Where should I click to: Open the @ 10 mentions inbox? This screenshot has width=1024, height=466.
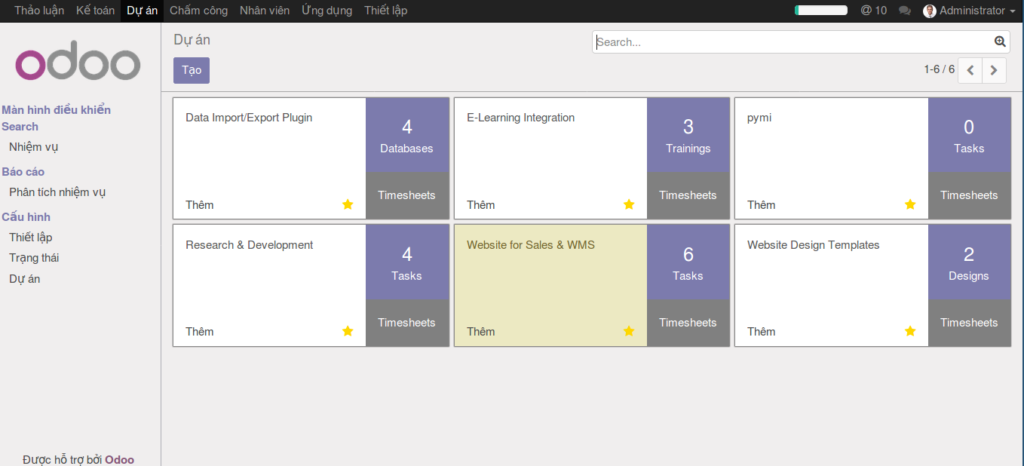[874, 10]
